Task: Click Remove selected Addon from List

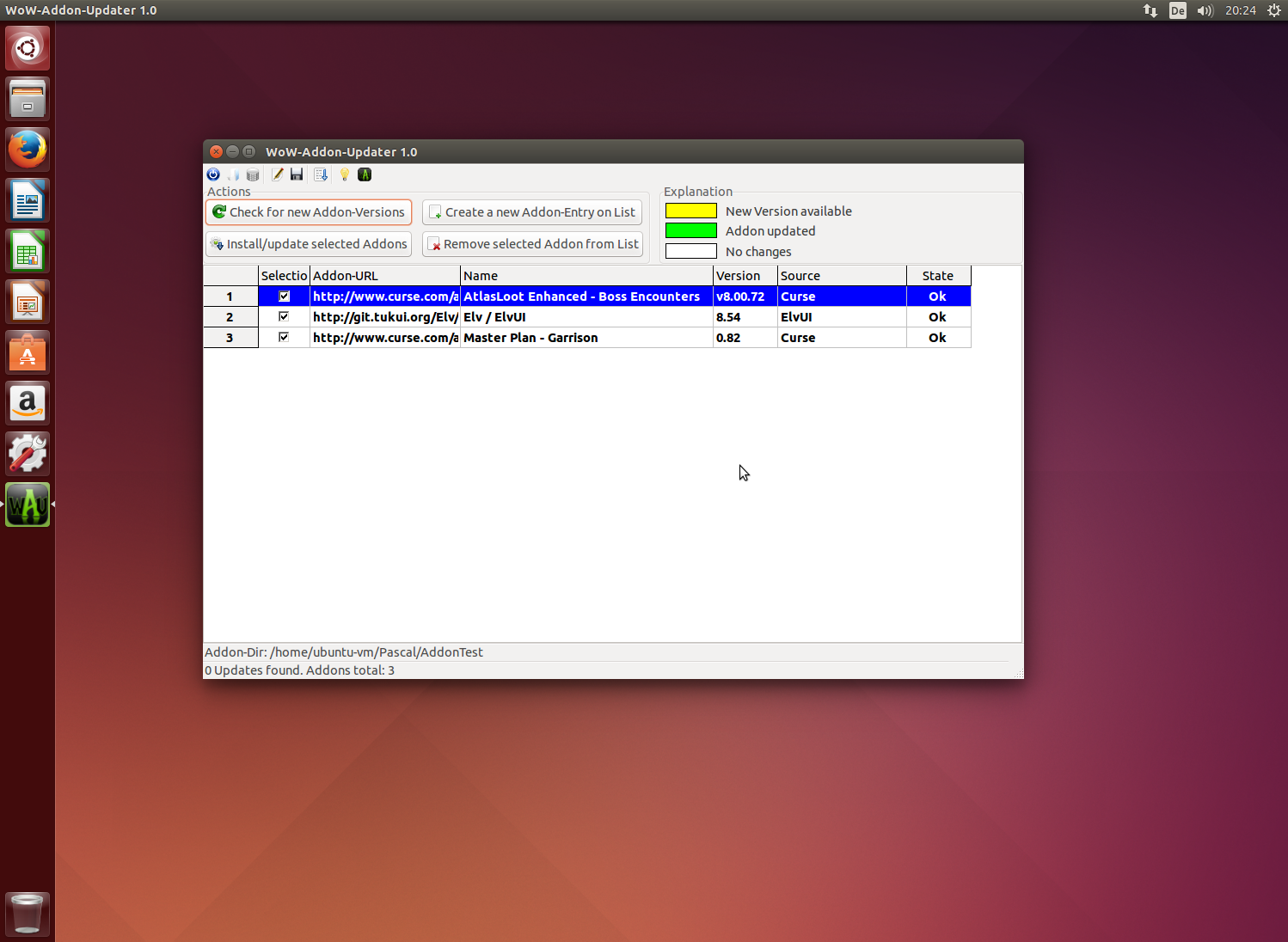Action: (532, 244)
